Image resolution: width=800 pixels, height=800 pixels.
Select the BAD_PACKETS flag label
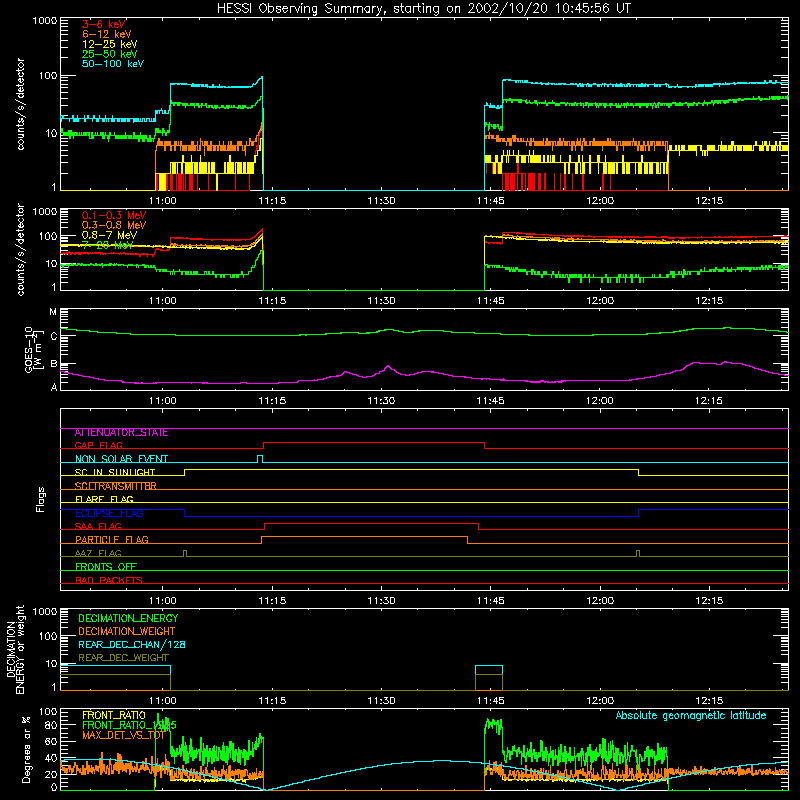(x=109, y=580)
